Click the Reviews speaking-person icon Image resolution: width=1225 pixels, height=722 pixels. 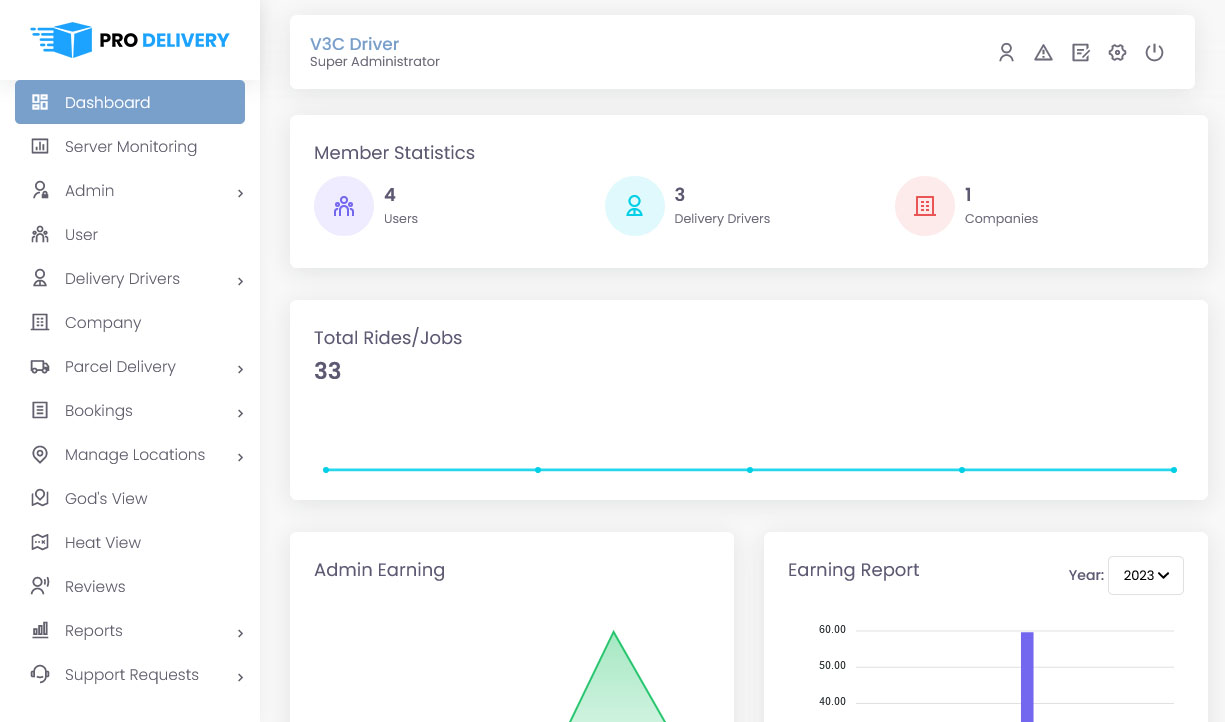pos(40,586)
